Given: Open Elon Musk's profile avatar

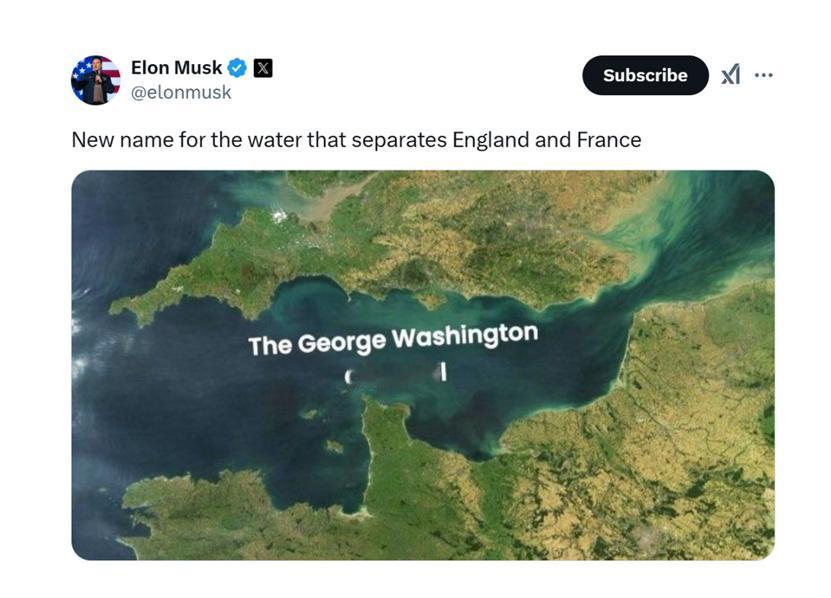Looking at the screenshot, I should point(95,80).
